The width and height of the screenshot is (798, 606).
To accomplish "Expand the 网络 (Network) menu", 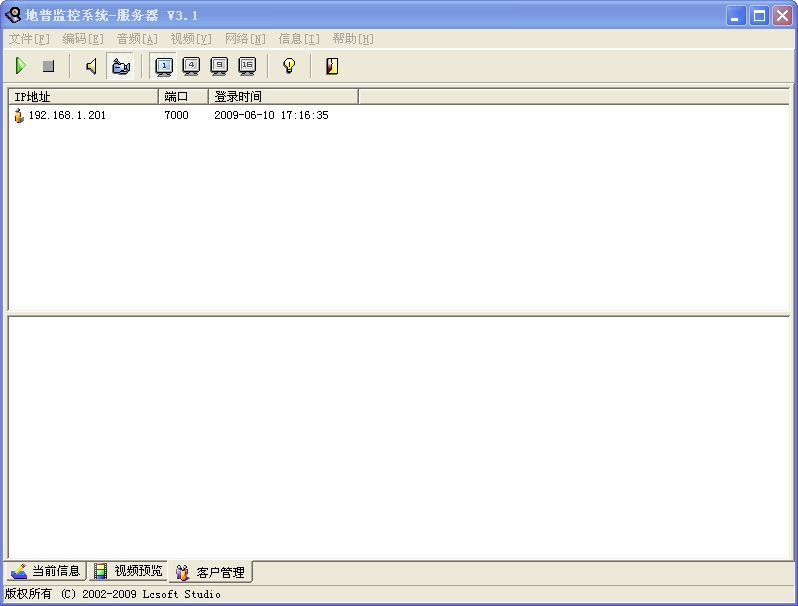I will point(245,39).
